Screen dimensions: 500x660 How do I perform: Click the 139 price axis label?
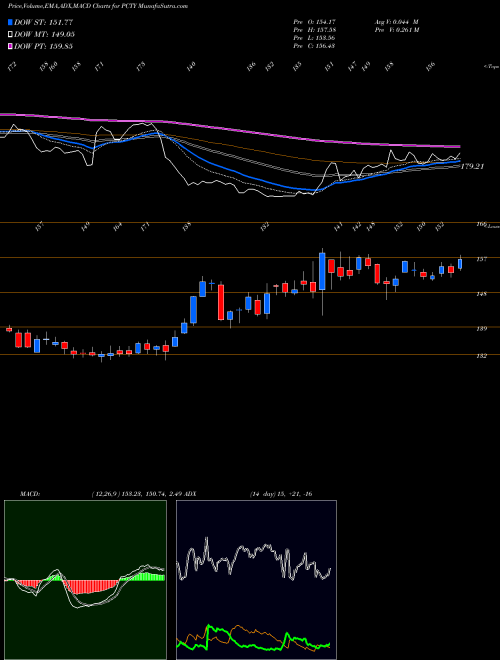tap(483, 329)
